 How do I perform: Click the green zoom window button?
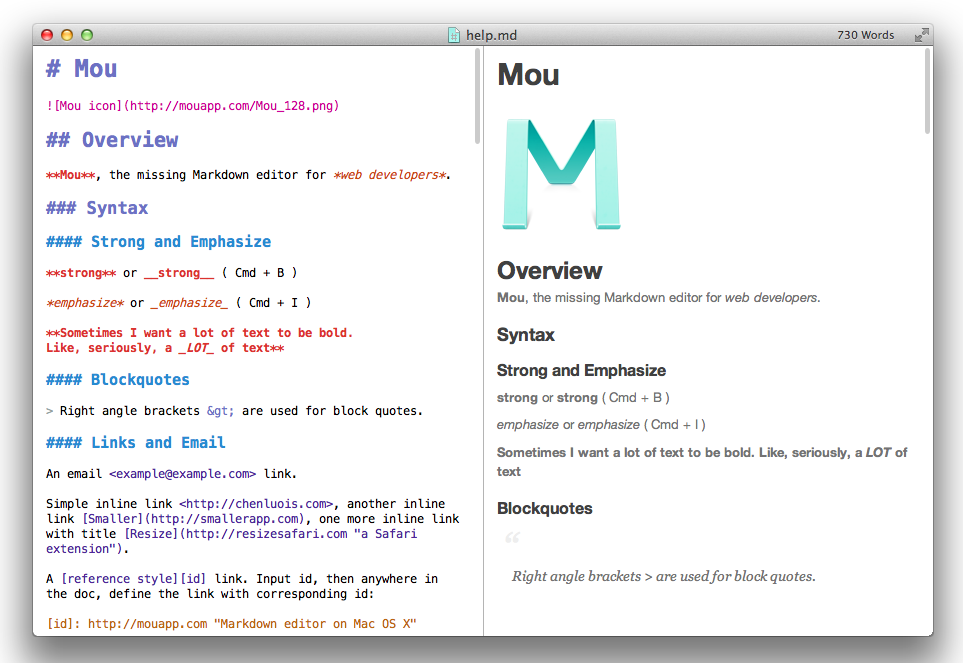click(87, 35)
